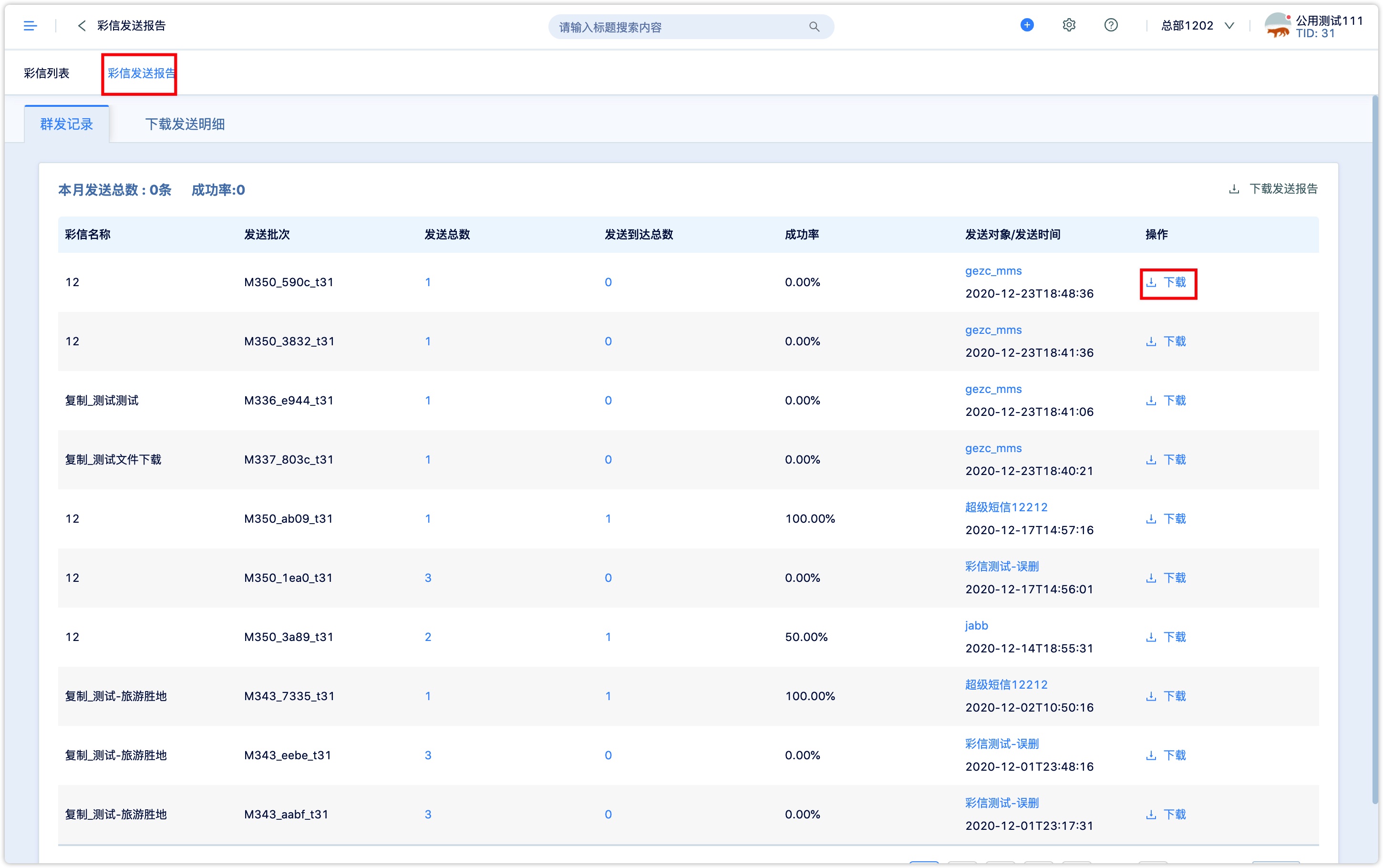Focus the title search input field

[691, 27]
